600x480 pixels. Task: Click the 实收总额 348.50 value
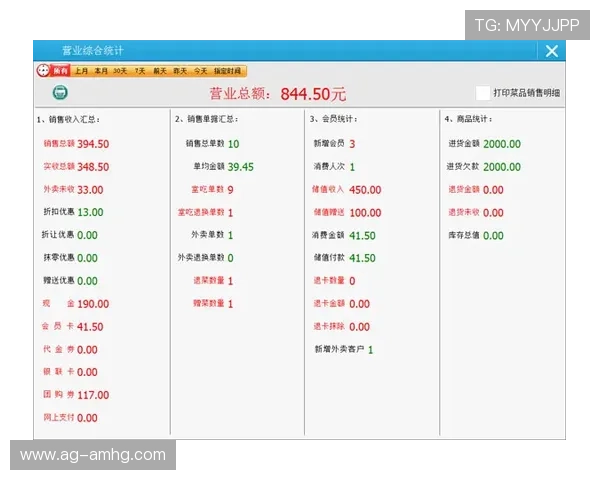click(x=93, y=167)
